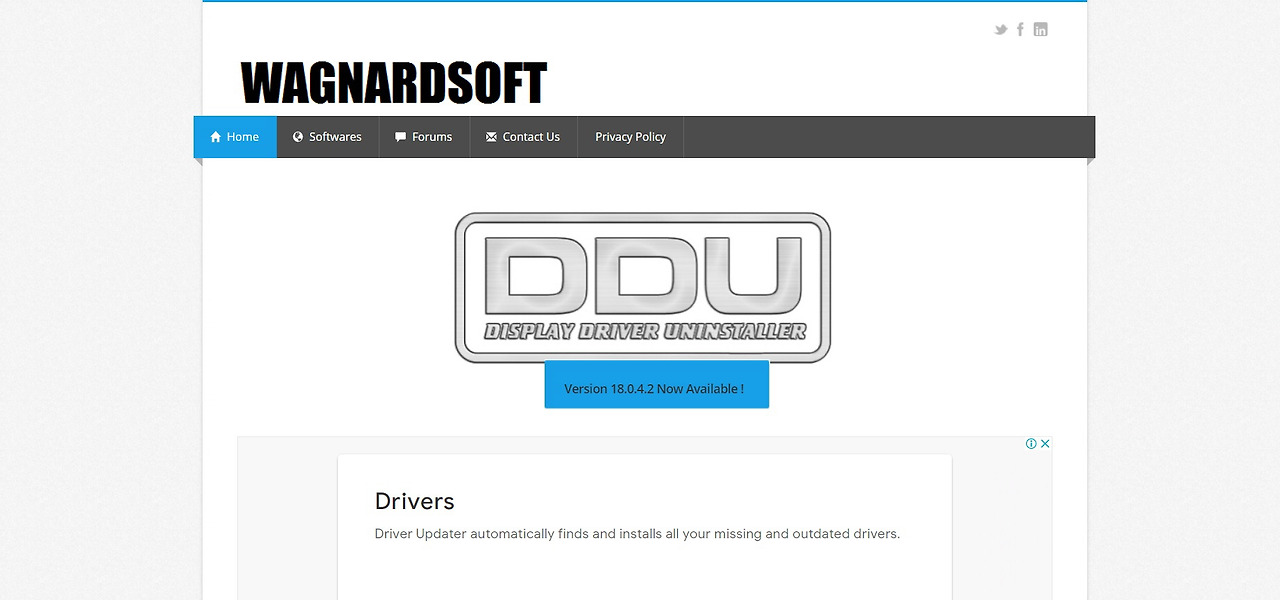Open the AdChoices info icon on the ad
Image resolution: width=1280 pixels, height=600 pixels.
1033,442
